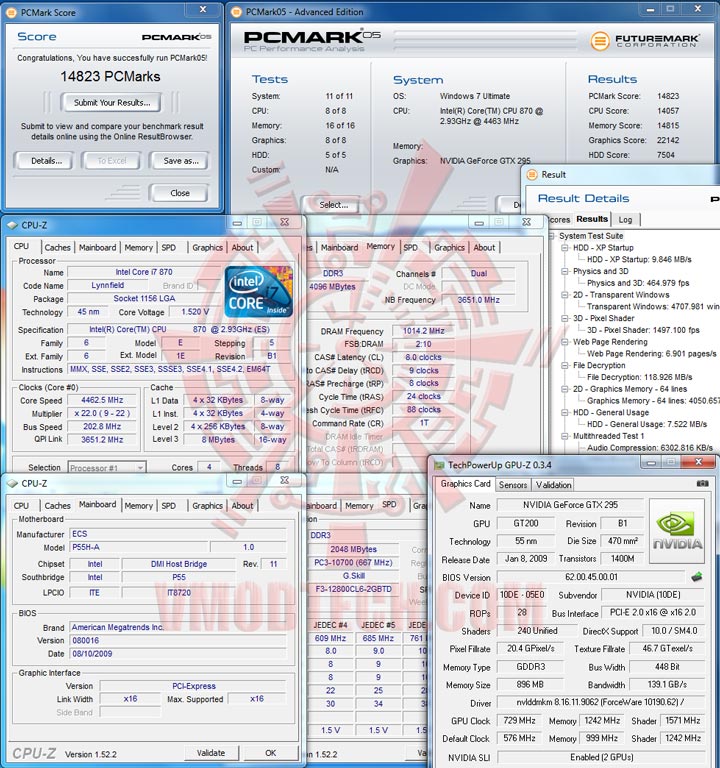
Task: Open the Log tab in Result Details
Action: coord(625,220)
